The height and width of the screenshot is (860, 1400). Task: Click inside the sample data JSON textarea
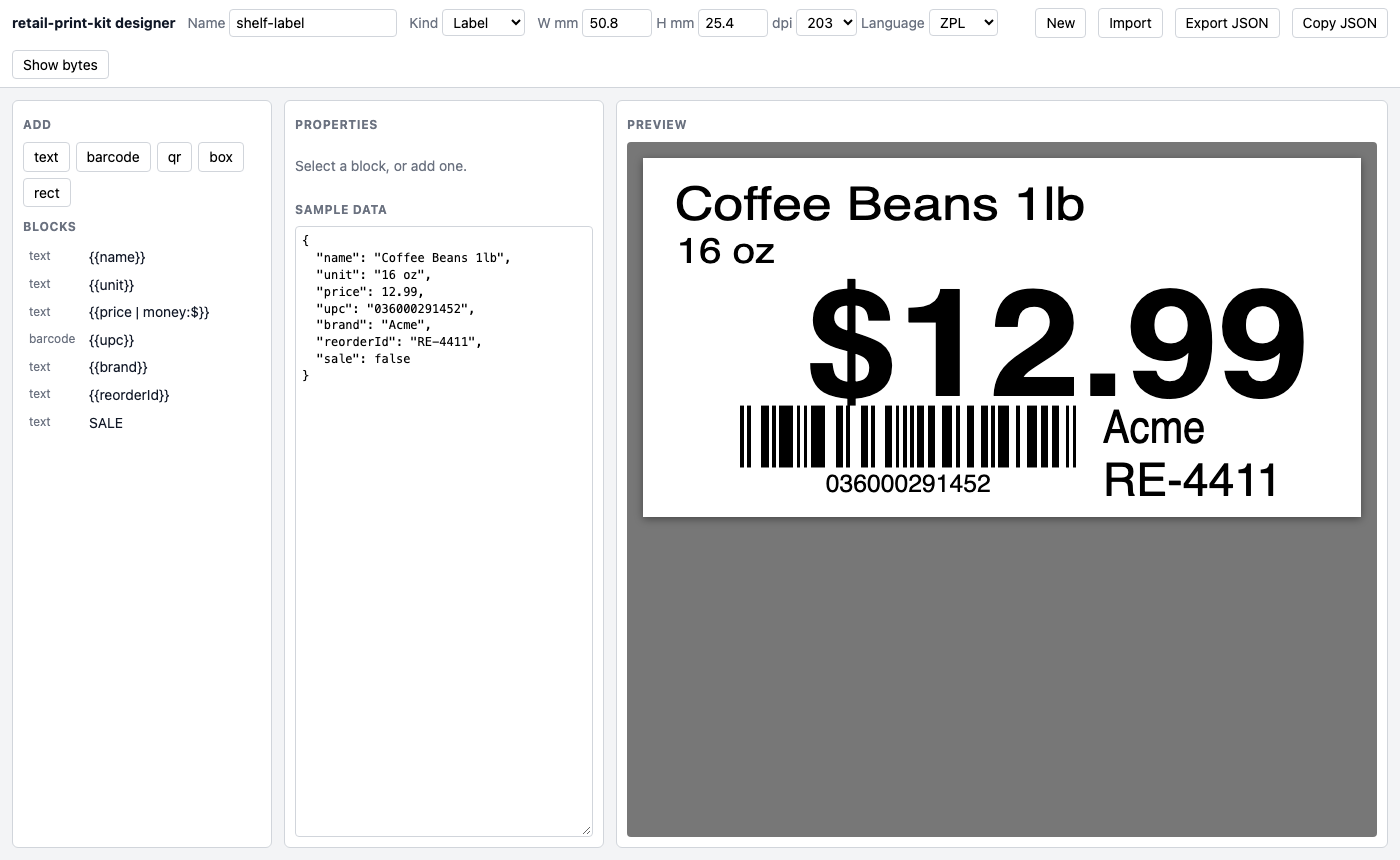pyautogui.click(x=444, y=531)
